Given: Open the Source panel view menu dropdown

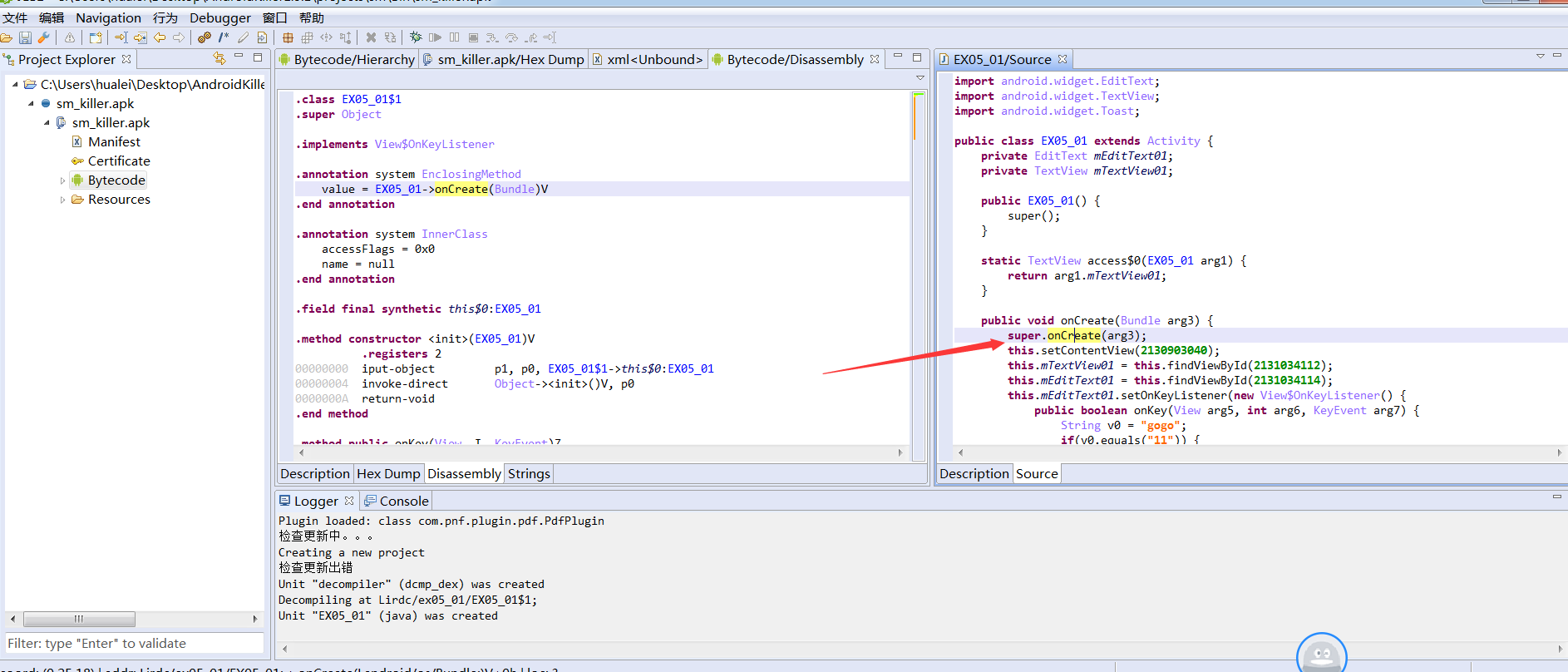Looking at the screenshot, I should pos(1541,56).
